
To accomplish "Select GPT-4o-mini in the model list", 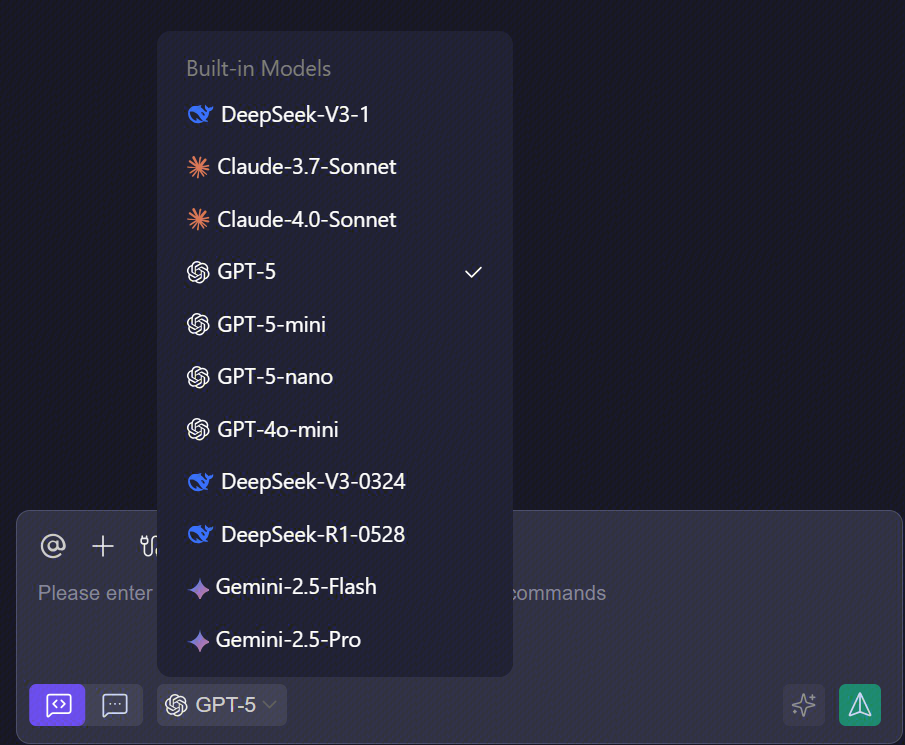I will pyautogui.click(x=278, y=429).
